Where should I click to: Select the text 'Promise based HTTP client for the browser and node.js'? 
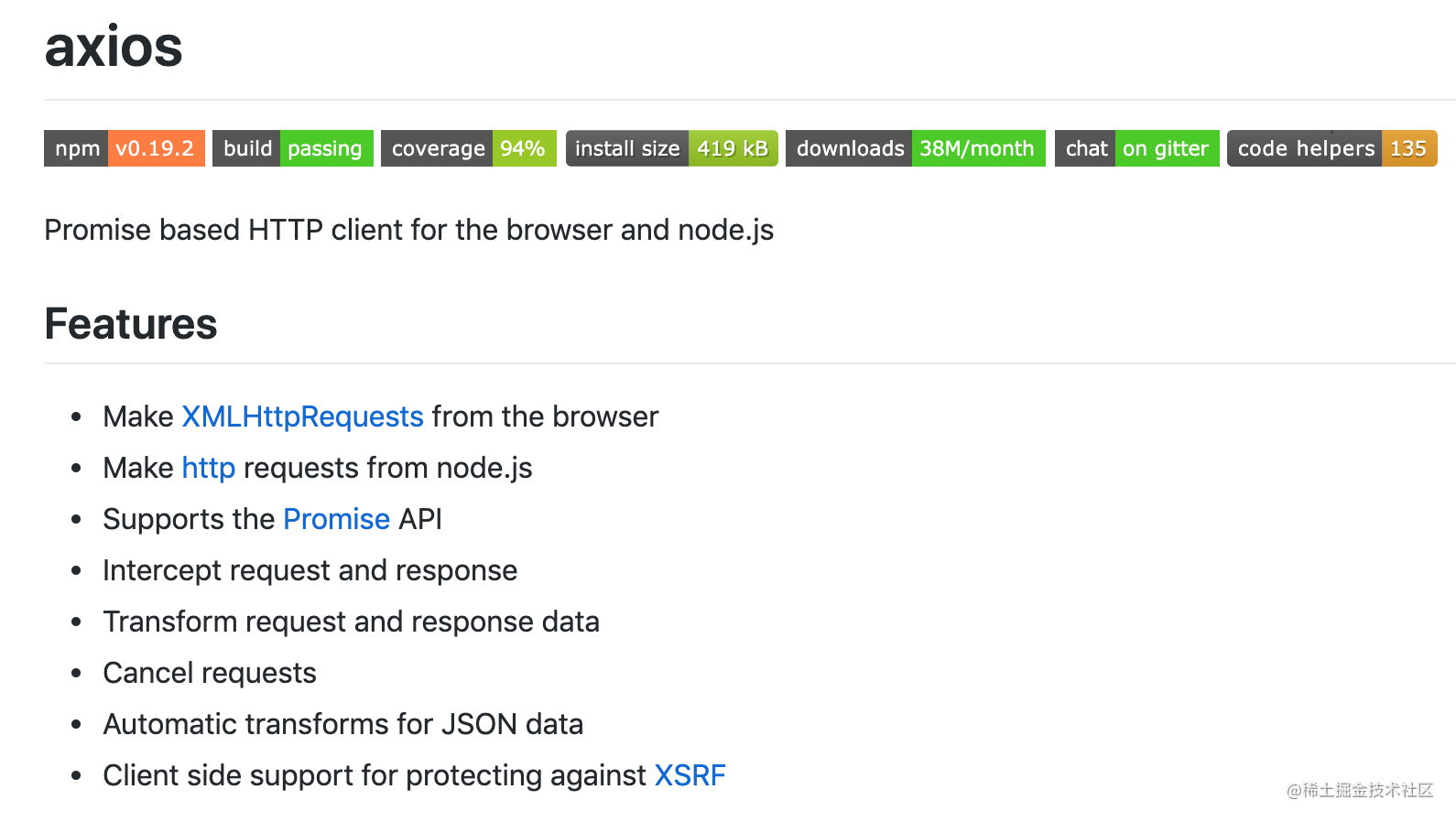(409, 230)
